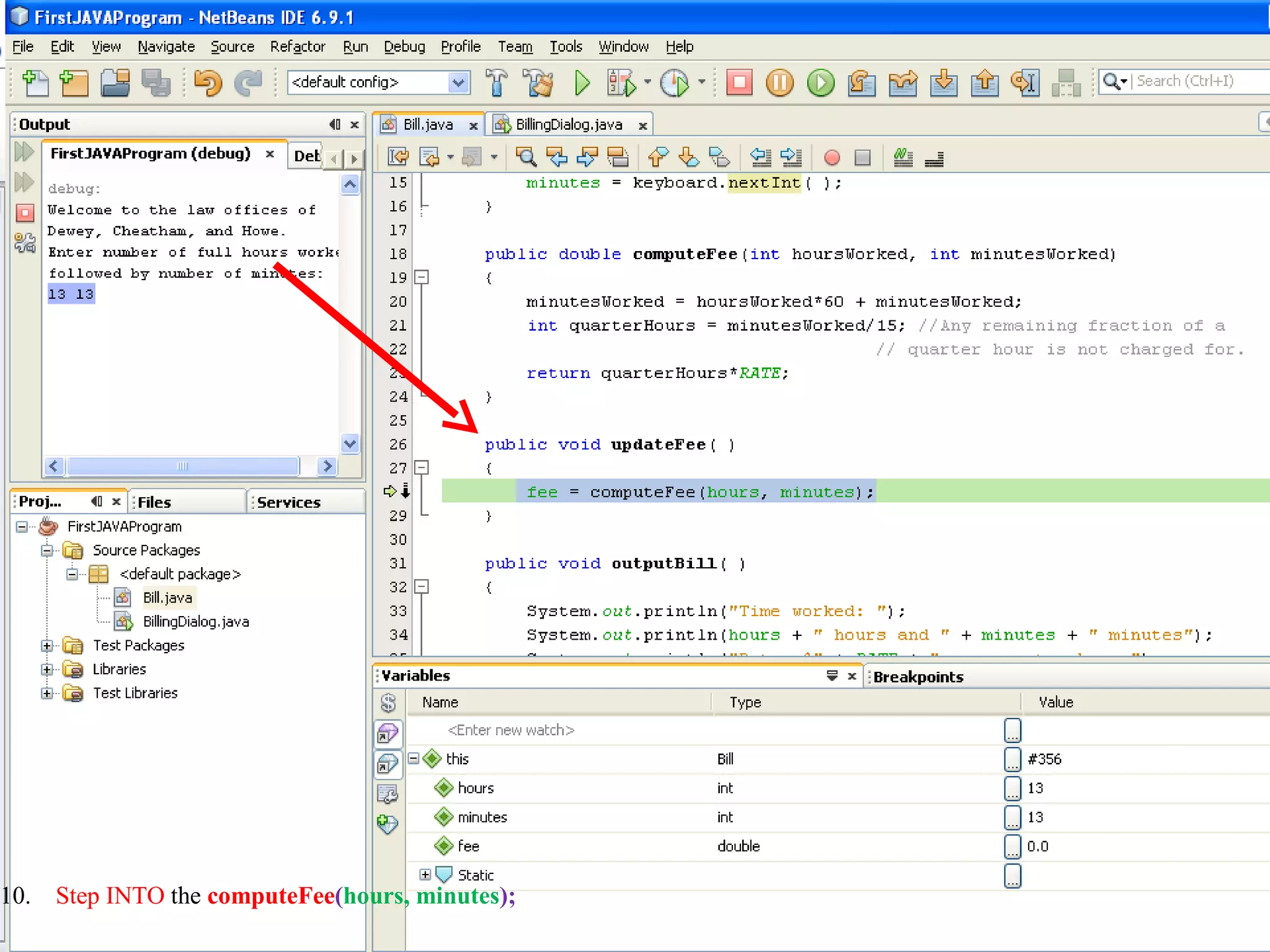Toggle the red macro recording button

tap(832, 158)
